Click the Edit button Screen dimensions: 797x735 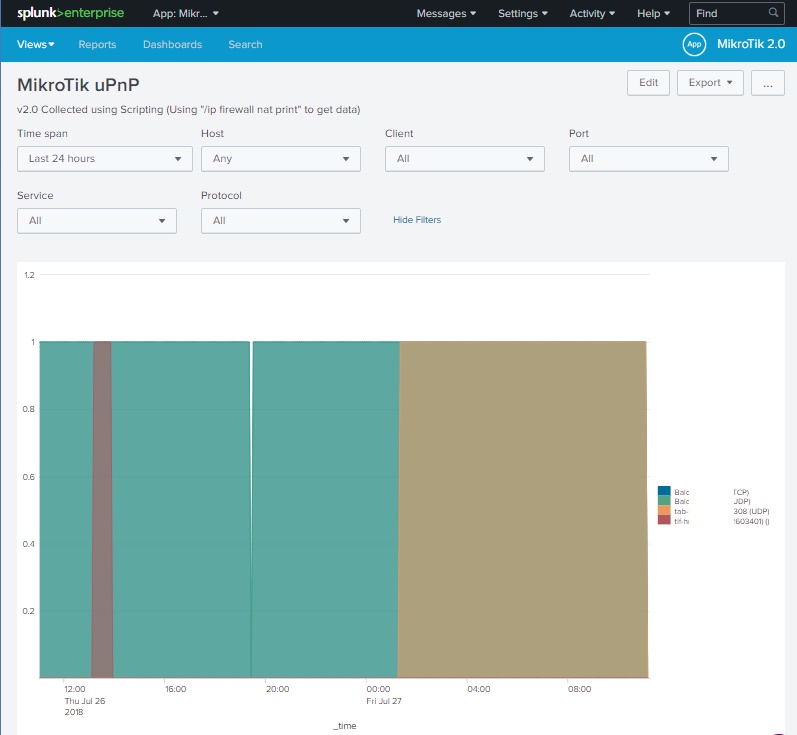tap(648, 83)
